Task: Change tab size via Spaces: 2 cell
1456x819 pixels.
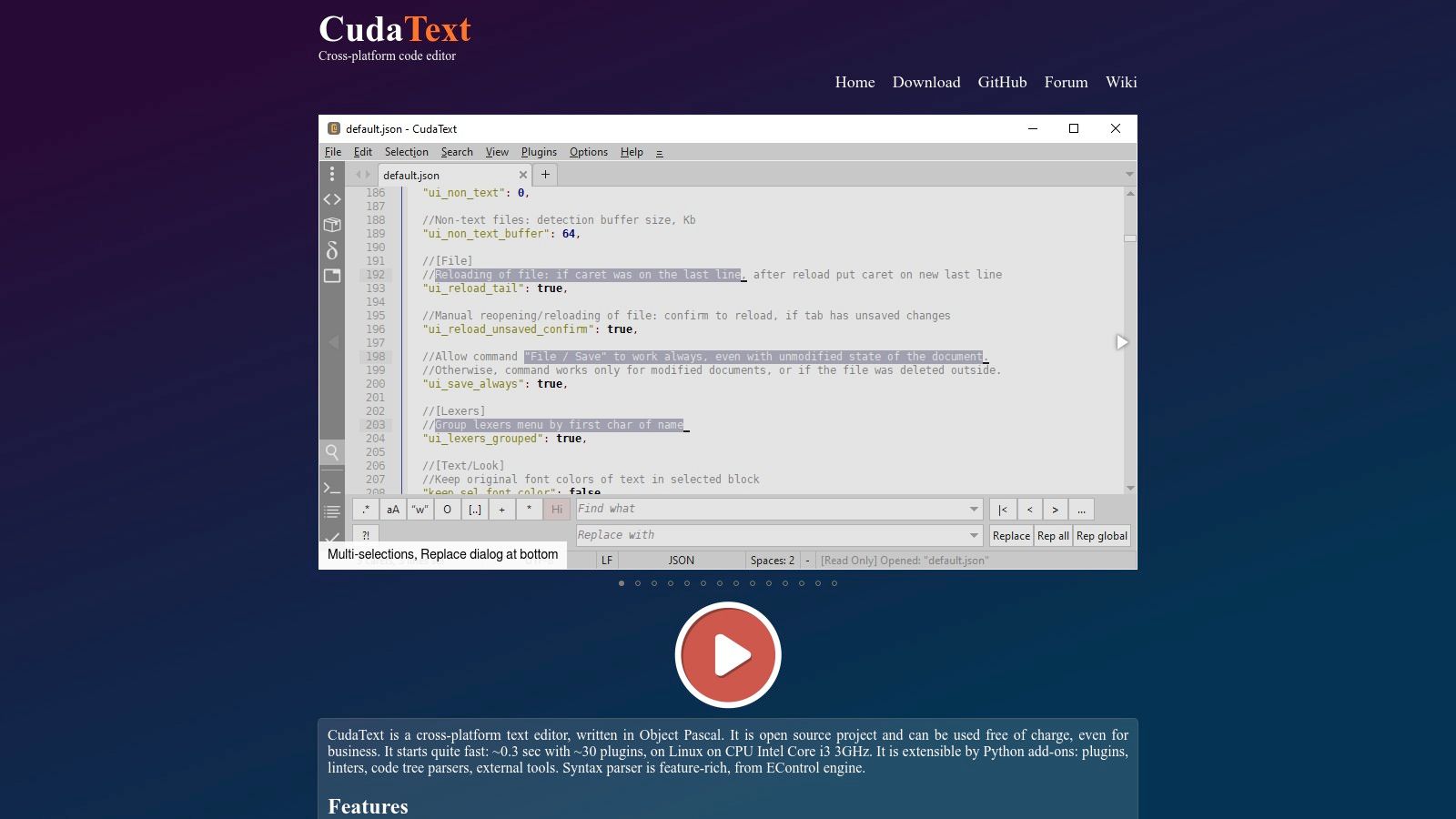Action: tap(773, 561)
